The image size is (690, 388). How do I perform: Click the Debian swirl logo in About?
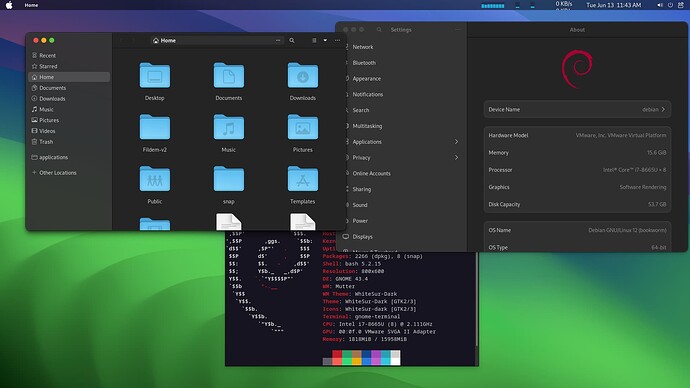click(x=577, y=69)
